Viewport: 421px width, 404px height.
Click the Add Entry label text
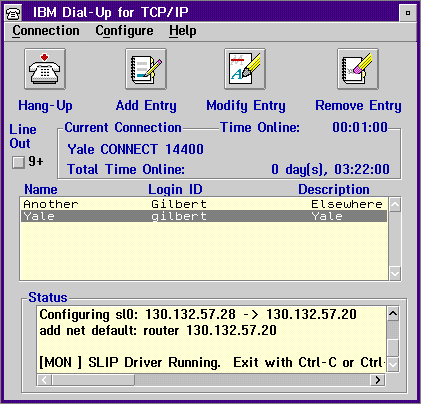146,106
